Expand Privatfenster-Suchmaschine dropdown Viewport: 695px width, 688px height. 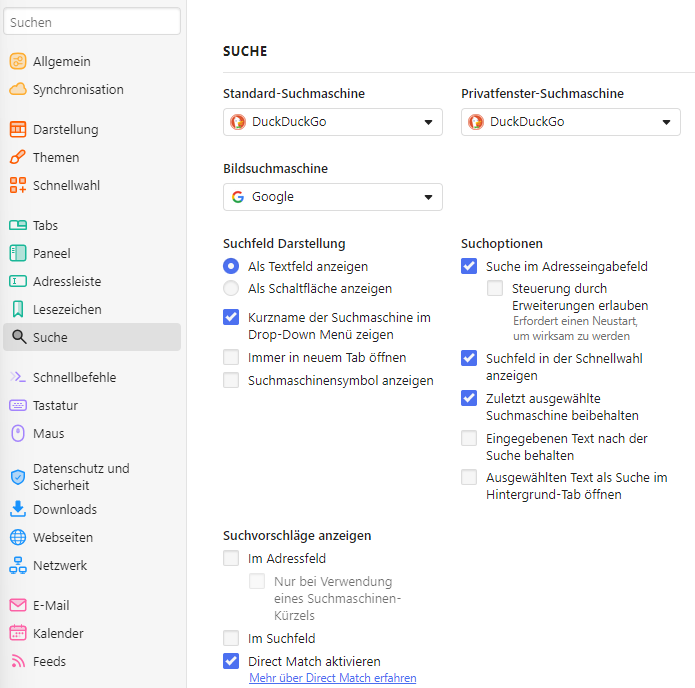click(571, 122)
